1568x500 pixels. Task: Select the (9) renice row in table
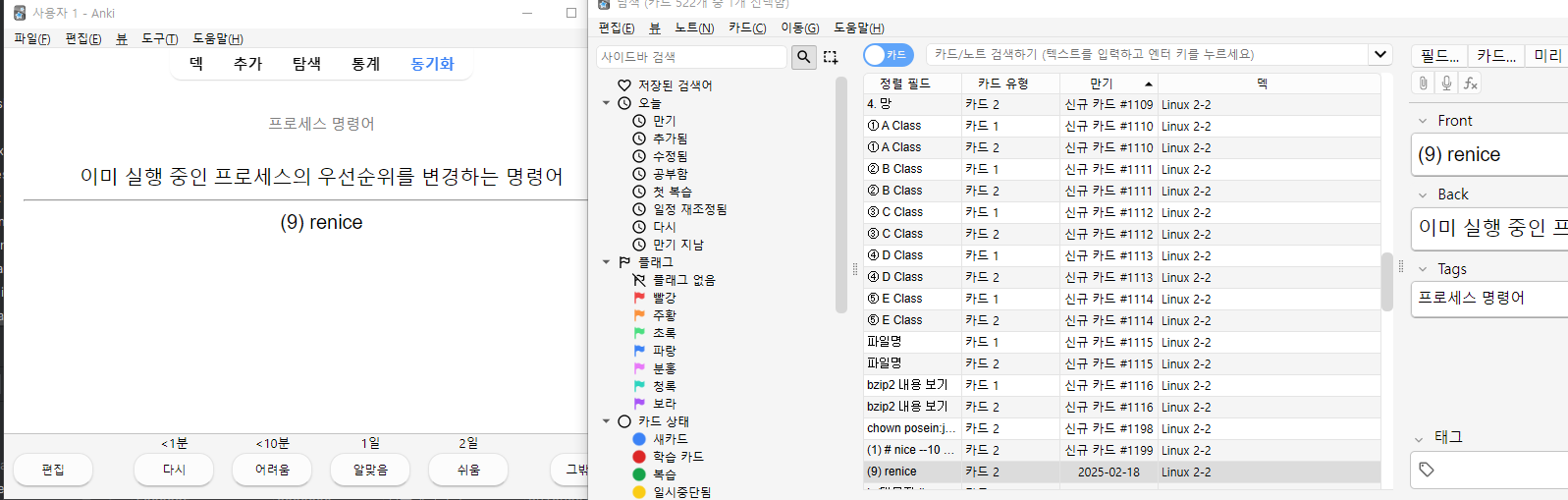point(1122,472)
